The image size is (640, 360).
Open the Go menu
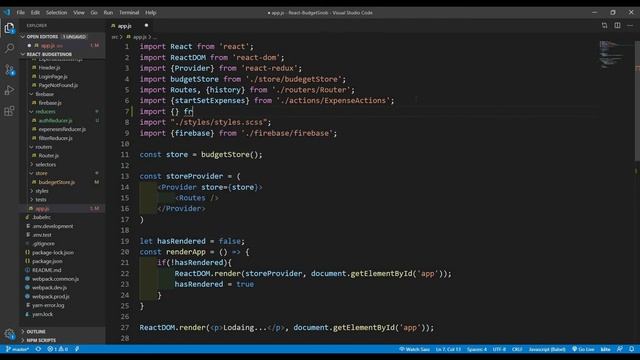click(x=94, y=13)
